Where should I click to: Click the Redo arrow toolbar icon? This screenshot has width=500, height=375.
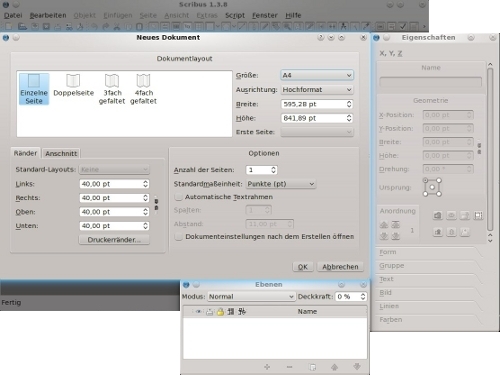tap(106, 26)
